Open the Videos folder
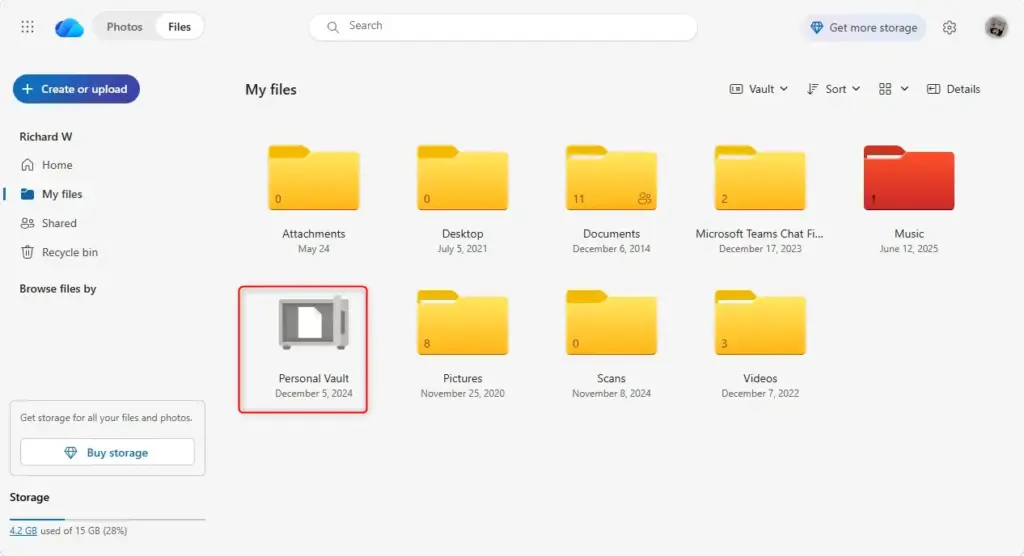Image resolution: width=1024 pixels, height=556 pixels. [760, 323]
